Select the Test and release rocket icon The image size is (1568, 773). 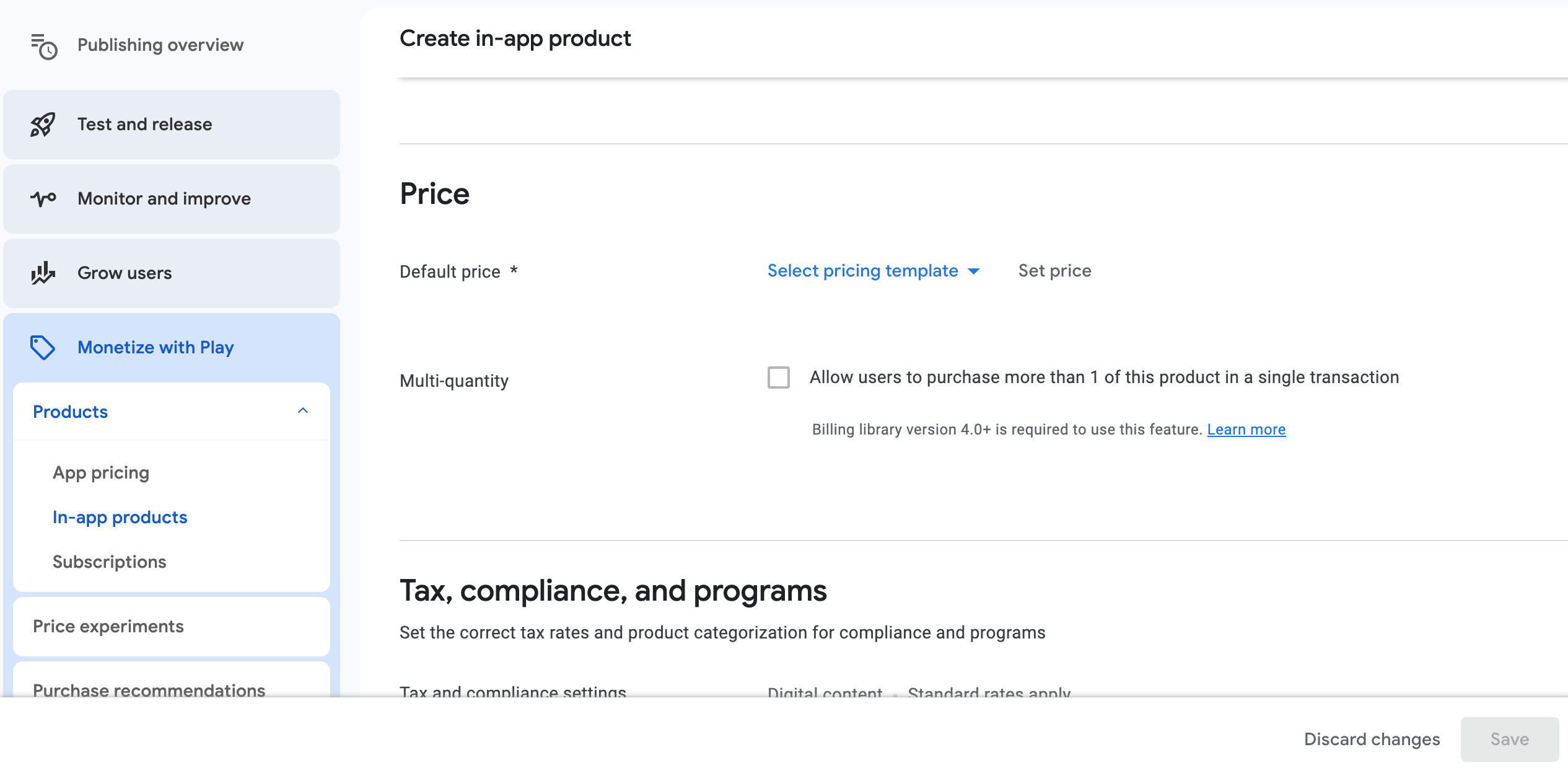(x=42, y=124)
